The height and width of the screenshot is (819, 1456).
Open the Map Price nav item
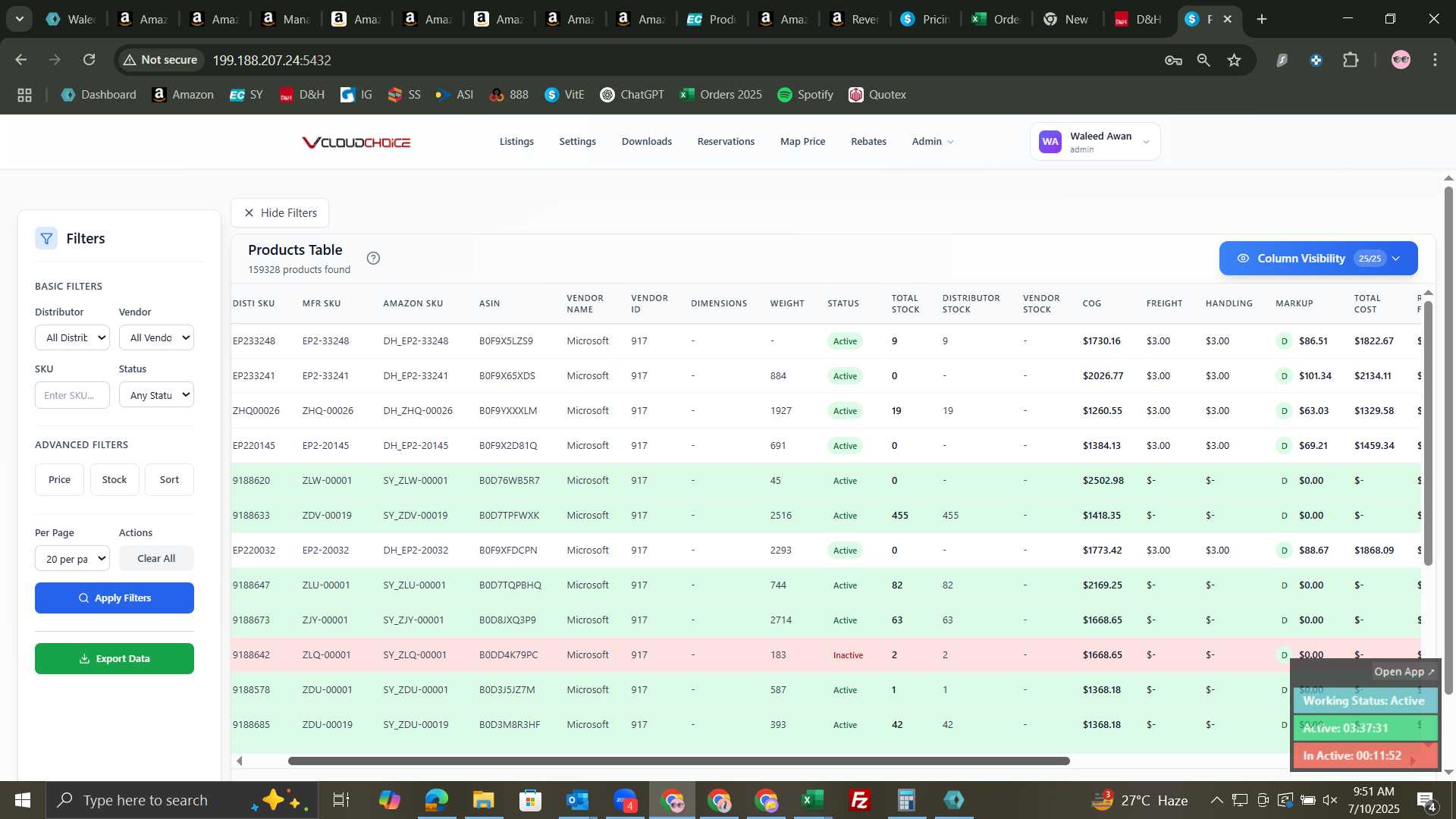(802, 142)
